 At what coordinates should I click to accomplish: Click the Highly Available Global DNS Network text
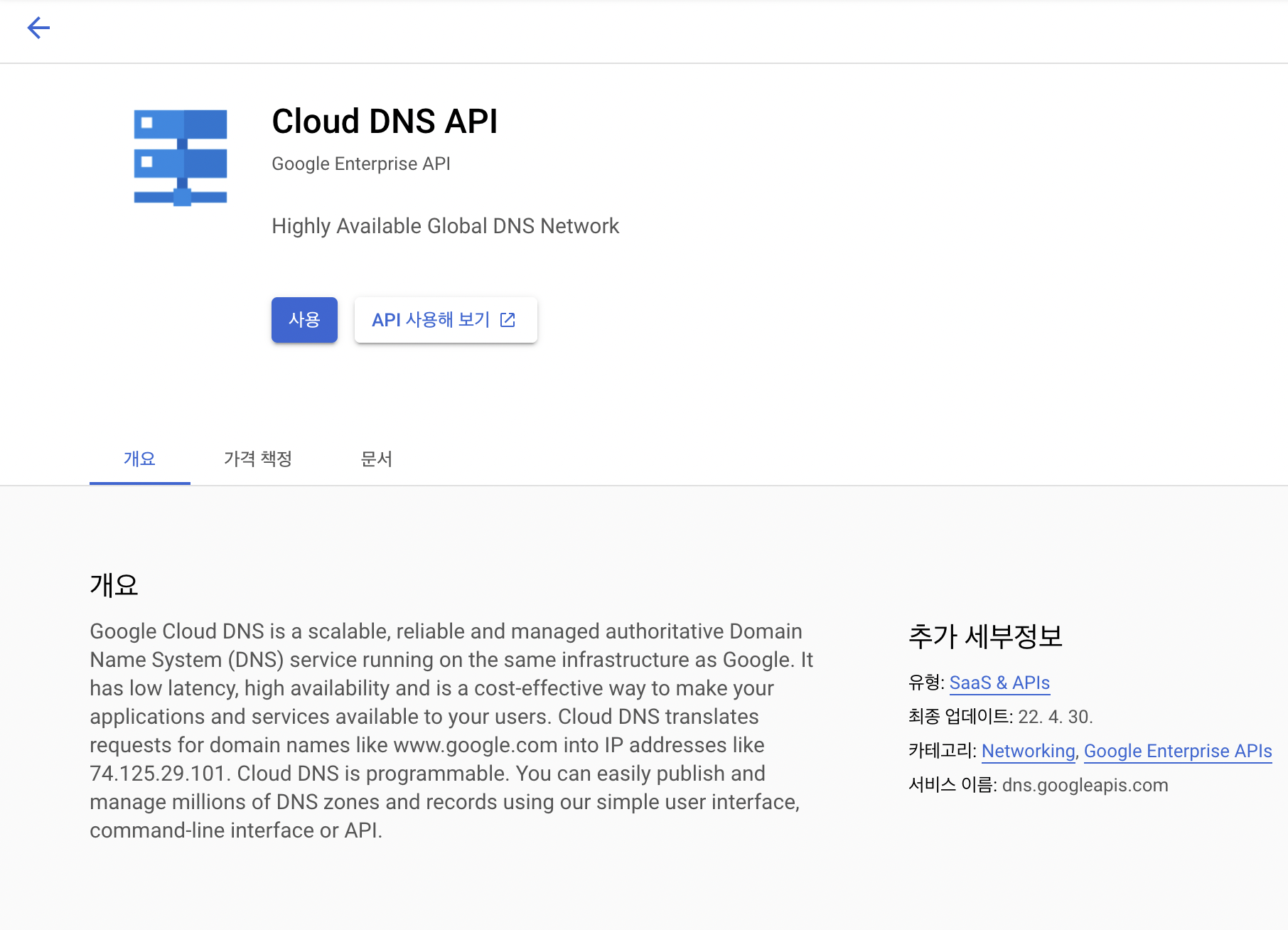[x=446, y=226]
